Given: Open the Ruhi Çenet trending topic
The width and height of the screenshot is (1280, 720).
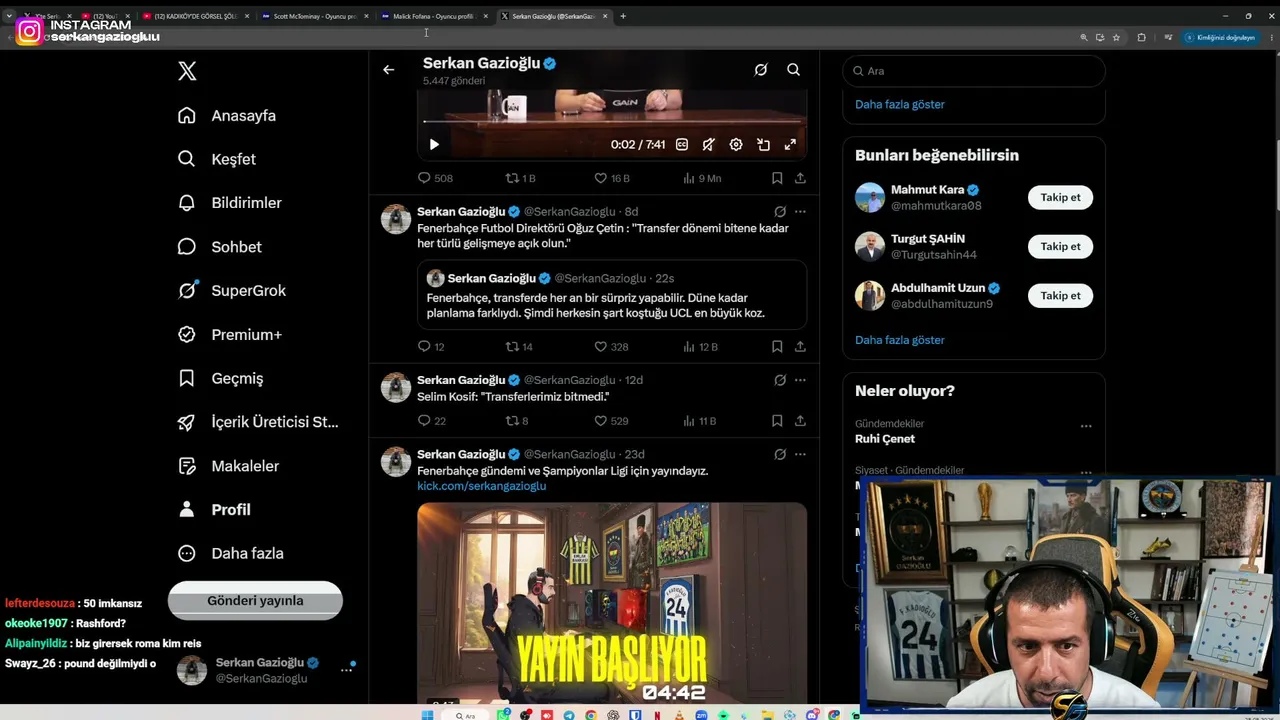Looking at the screenshot, I should pyautogui.click(x=885, y=438).
